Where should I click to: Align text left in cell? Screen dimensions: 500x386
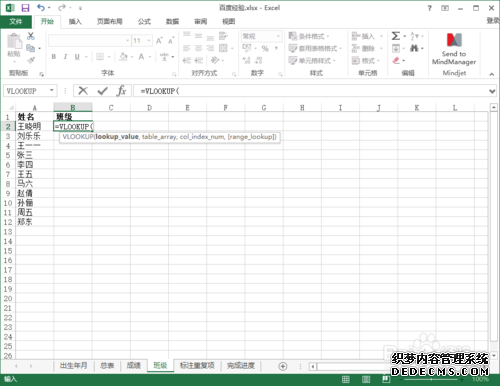187,48
